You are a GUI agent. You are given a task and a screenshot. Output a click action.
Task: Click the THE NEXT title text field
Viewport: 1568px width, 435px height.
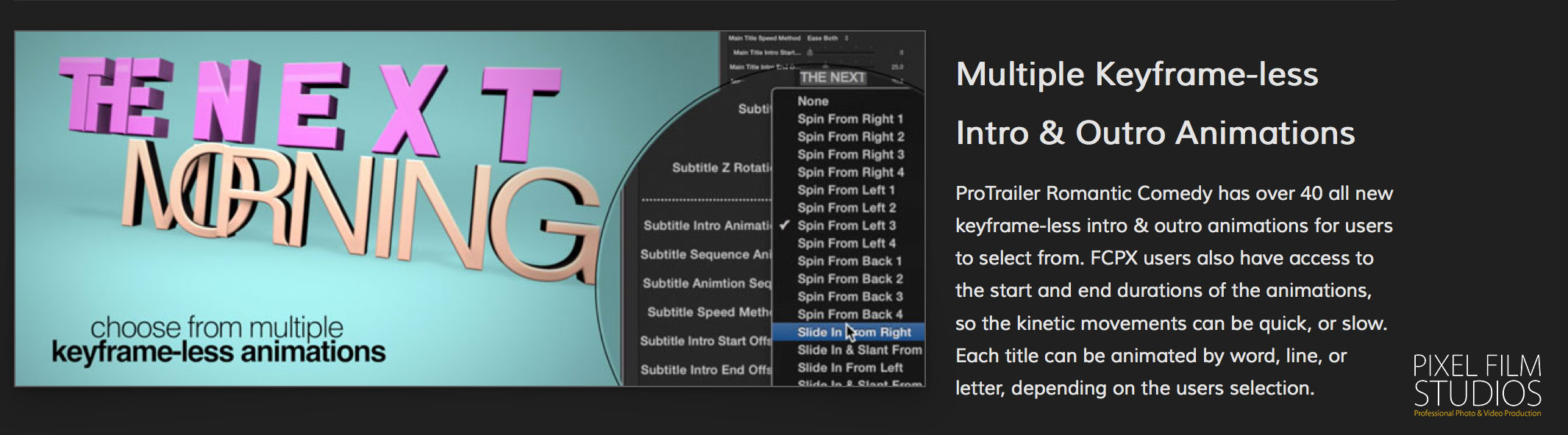pyautogui.click(x=832, y=77)
